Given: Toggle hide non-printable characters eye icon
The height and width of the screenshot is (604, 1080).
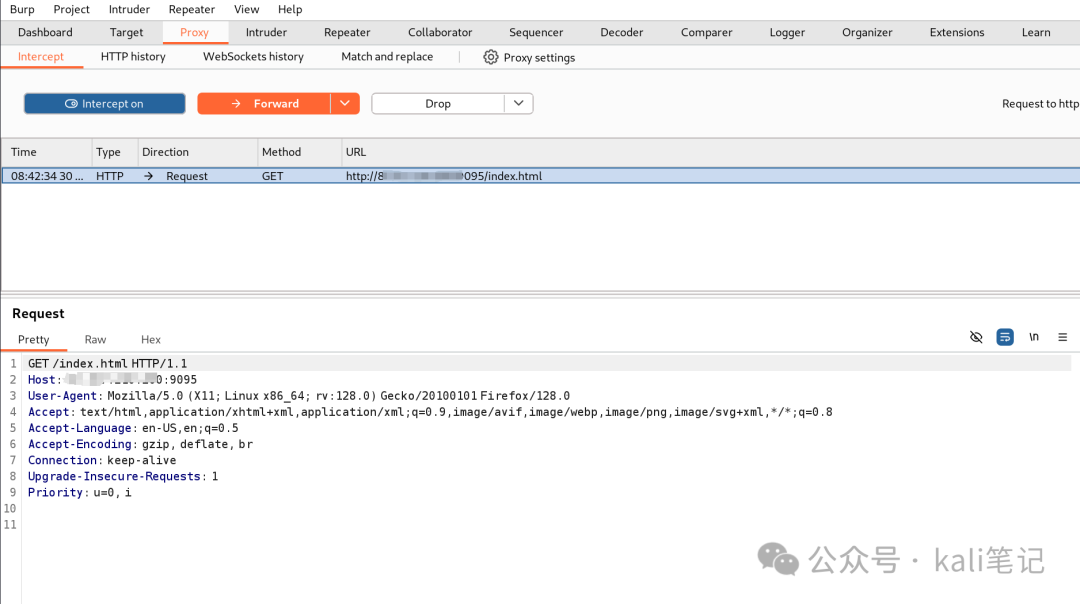Looking at the screenshot, I should pos(976,337).
